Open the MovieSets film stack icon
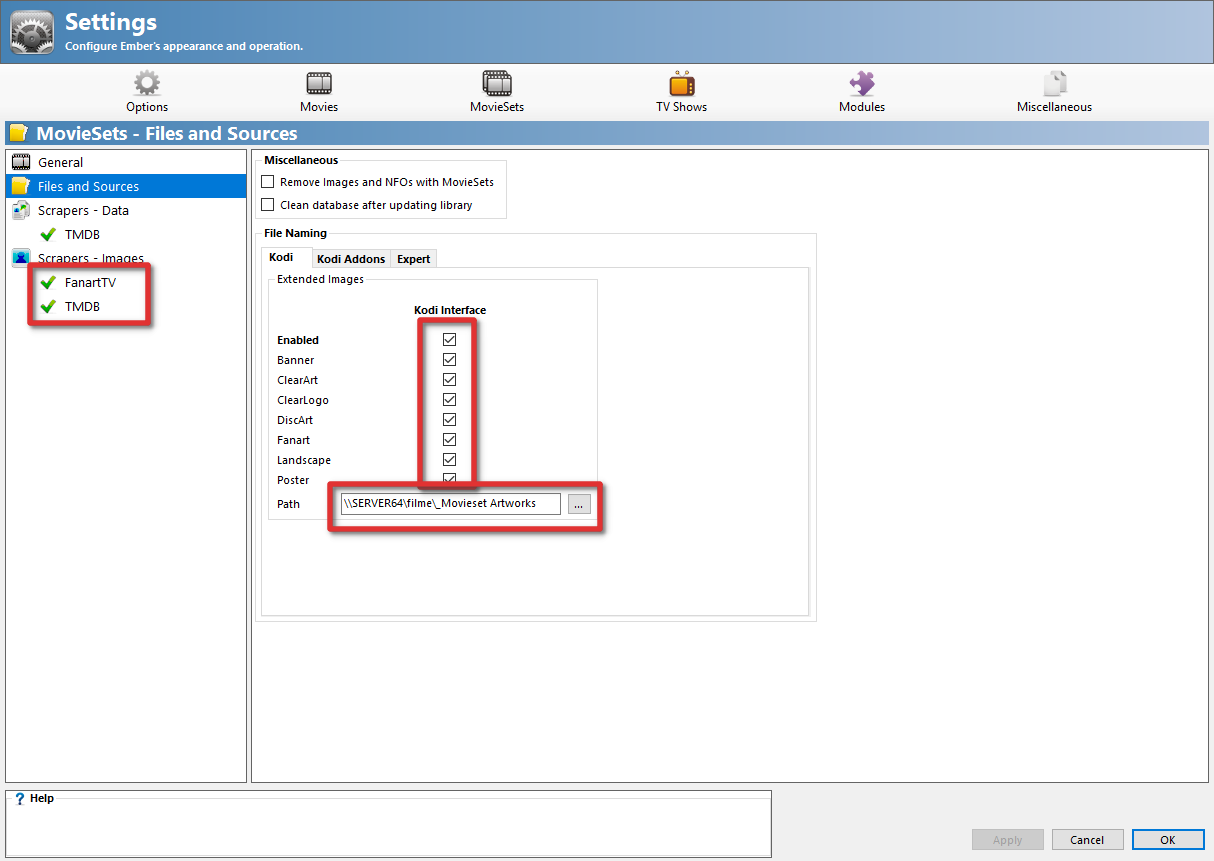1214x861 pixels. [497, 84]
